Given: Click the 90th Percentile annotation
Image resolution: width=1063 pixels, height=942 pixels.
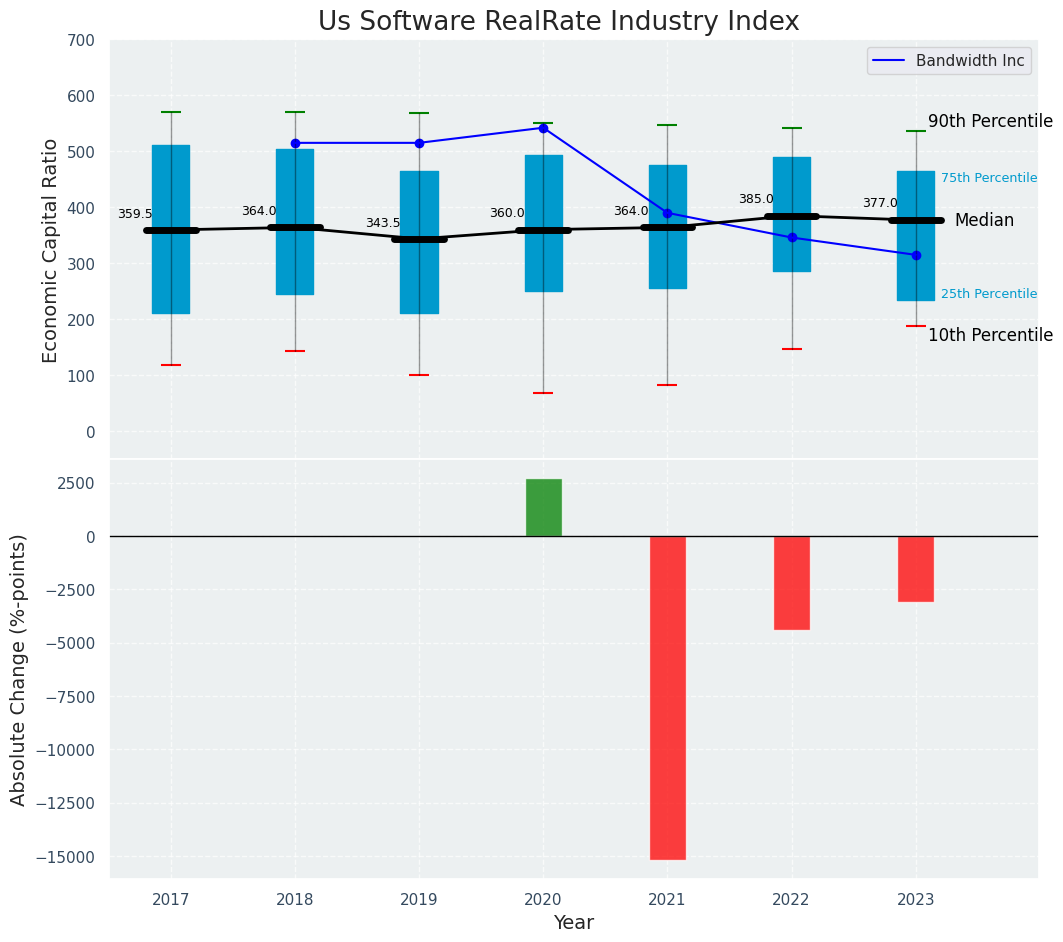Looking at the screenshot, I should pos(990,122).
